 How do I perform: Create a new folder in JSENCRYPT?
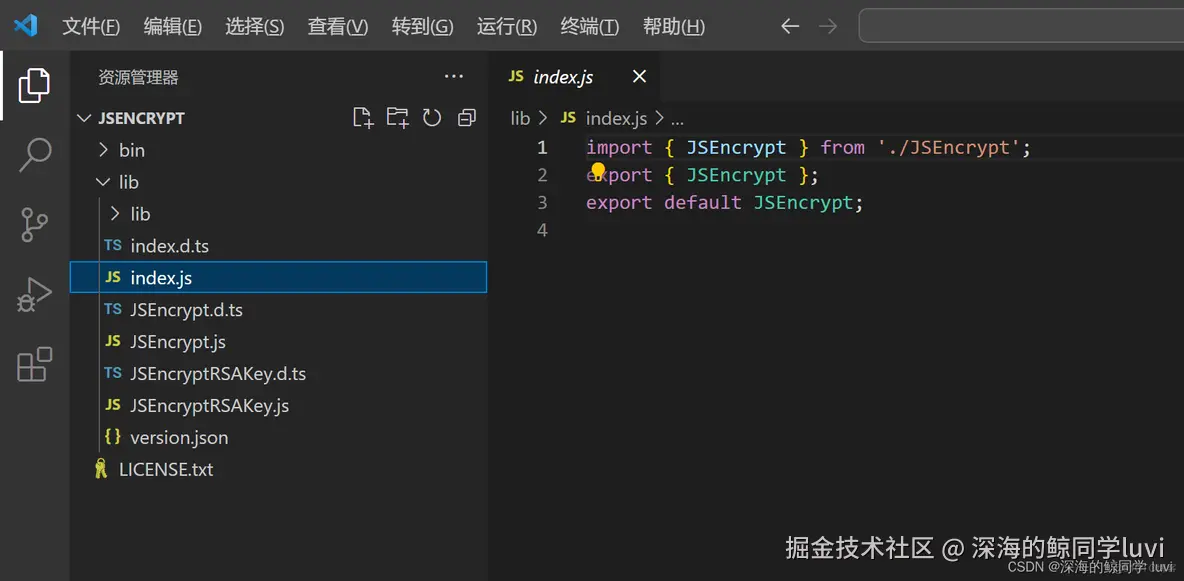(x=397, y=117)
